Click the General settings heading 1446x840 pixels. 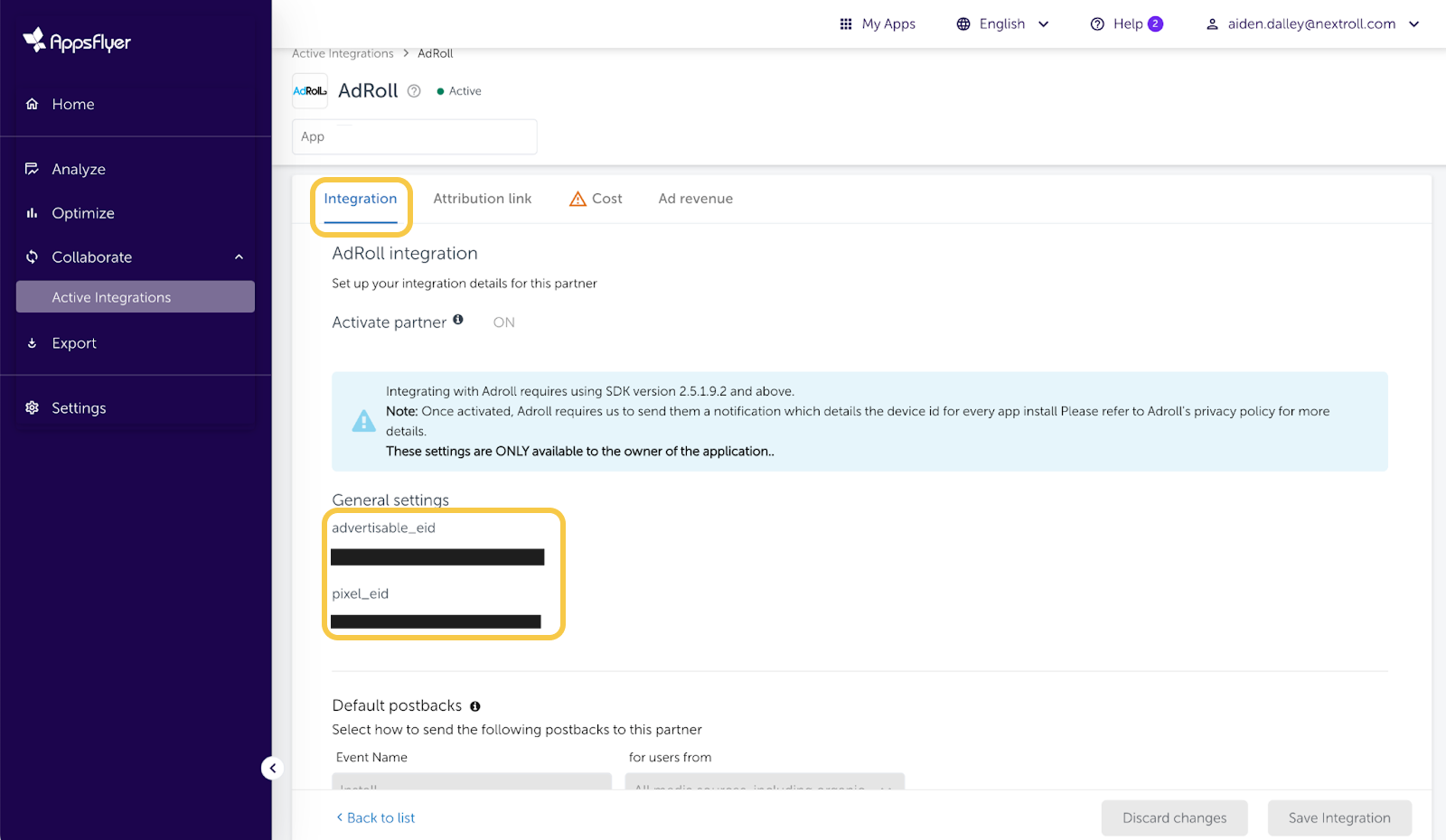tap(390, 500)
